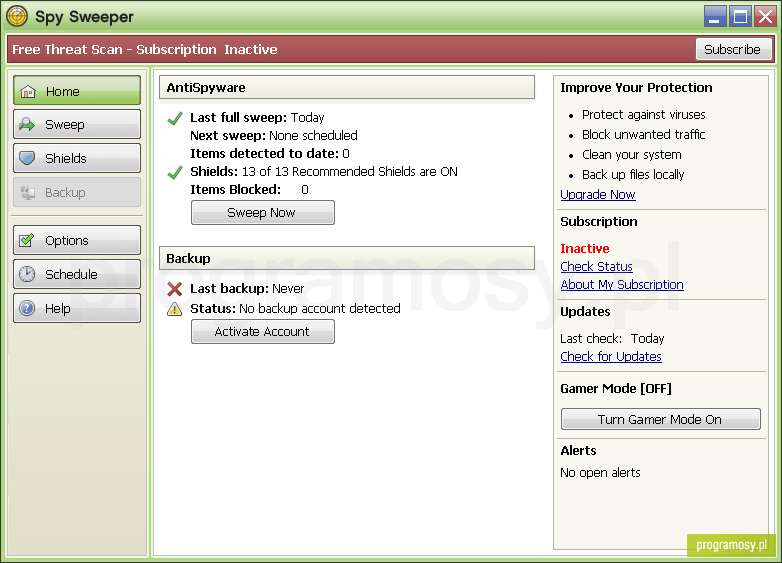The image size is (782, 563).
Task: Click 'No backup account detected' status text
Action: tap(320, 309)
